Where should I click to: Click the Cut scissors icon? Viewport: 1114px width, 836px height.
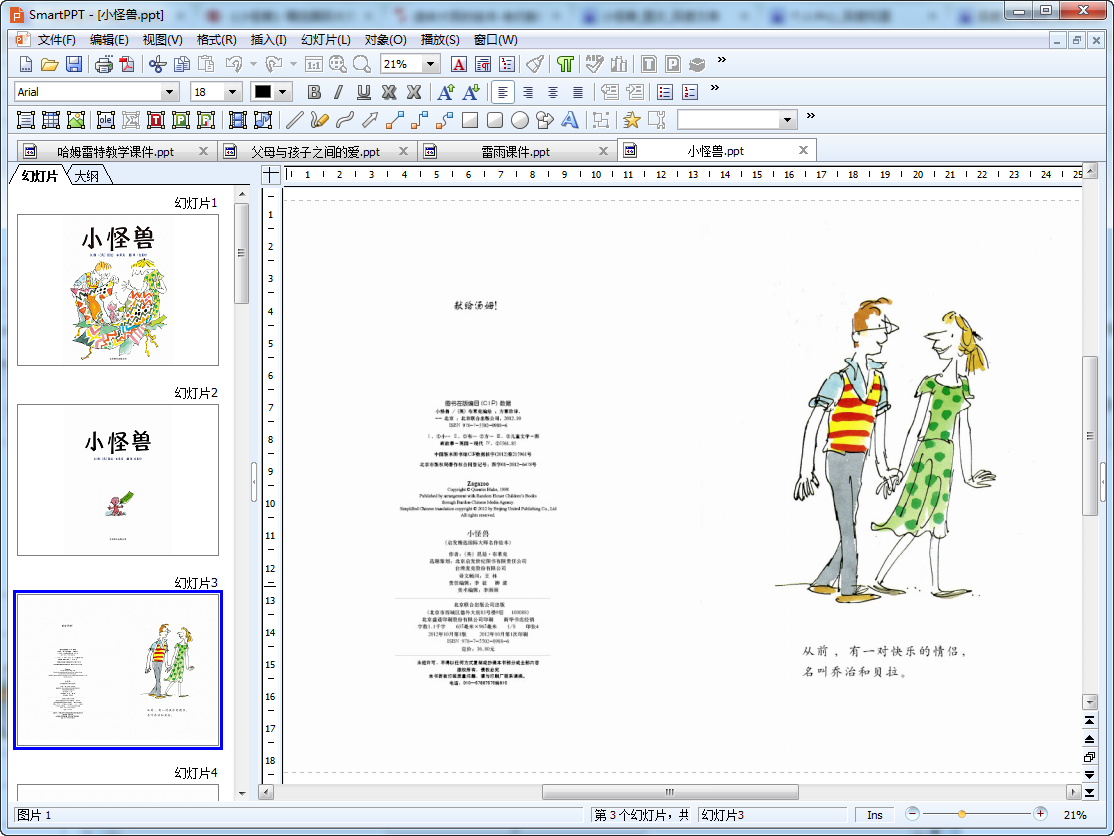pos(158,65)
